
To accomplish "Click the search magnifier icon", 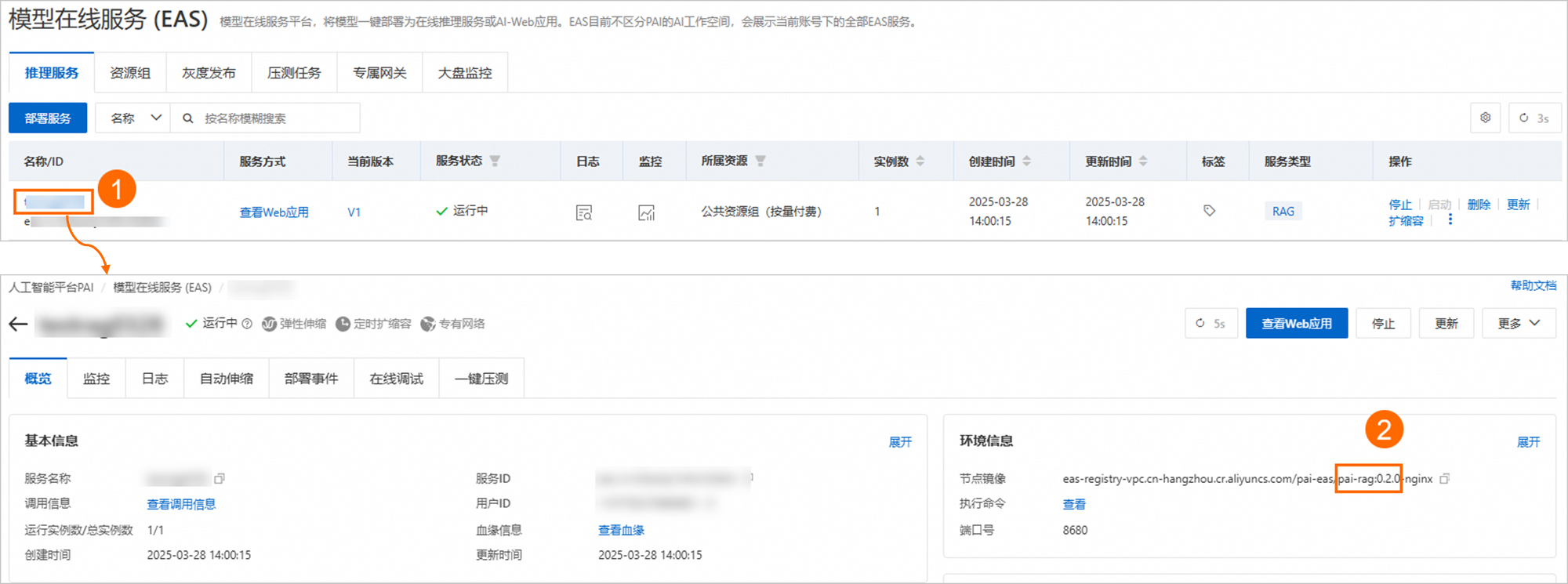I will [x=188, y=118].
